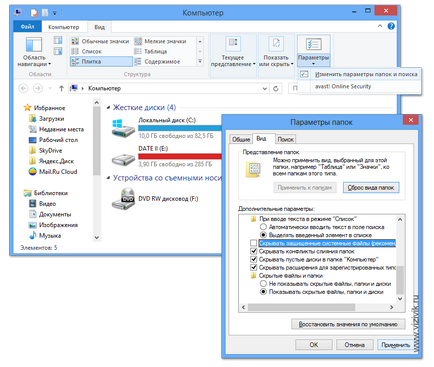Open the DVD RW дисковод (F:)

[155, 199]
